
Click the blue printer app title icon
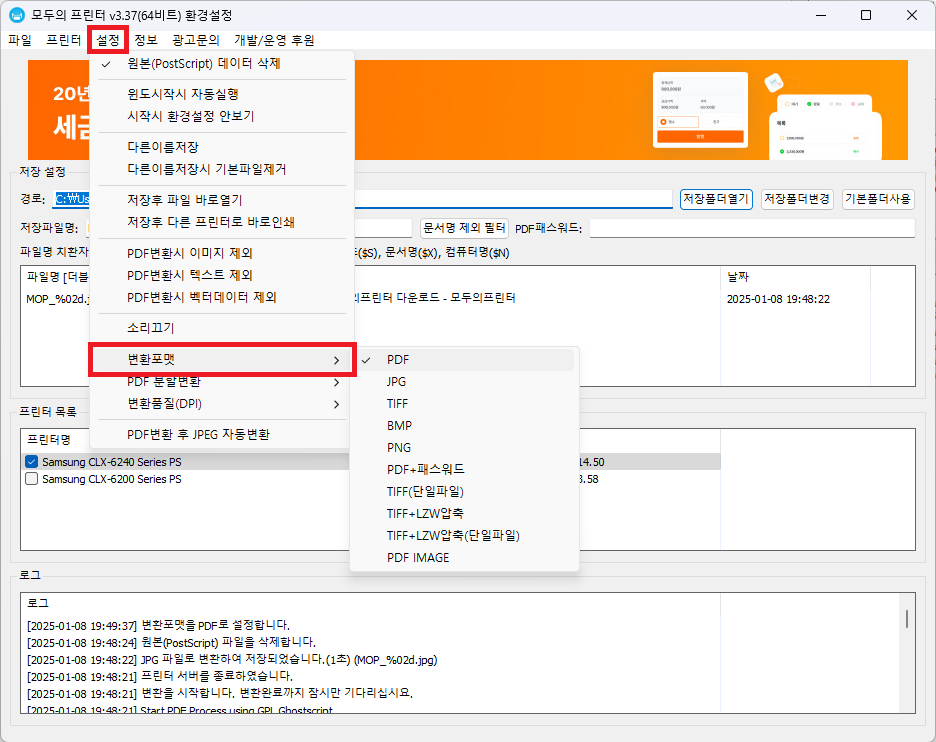pyautogui.click(x=17, y=15)
